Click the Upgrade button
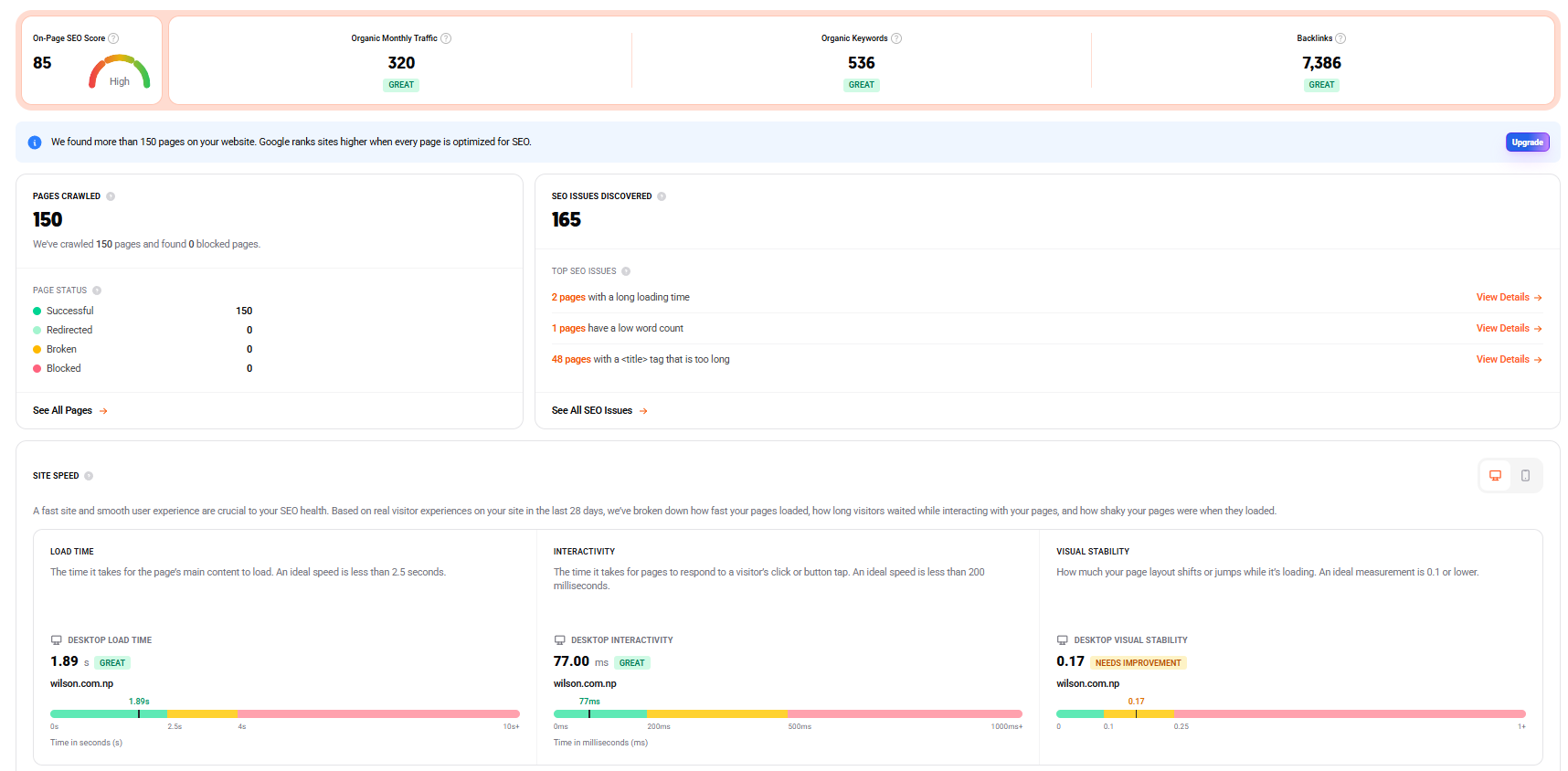The height and width of the screenshot is (771, 1568). tap(1527, 143)
